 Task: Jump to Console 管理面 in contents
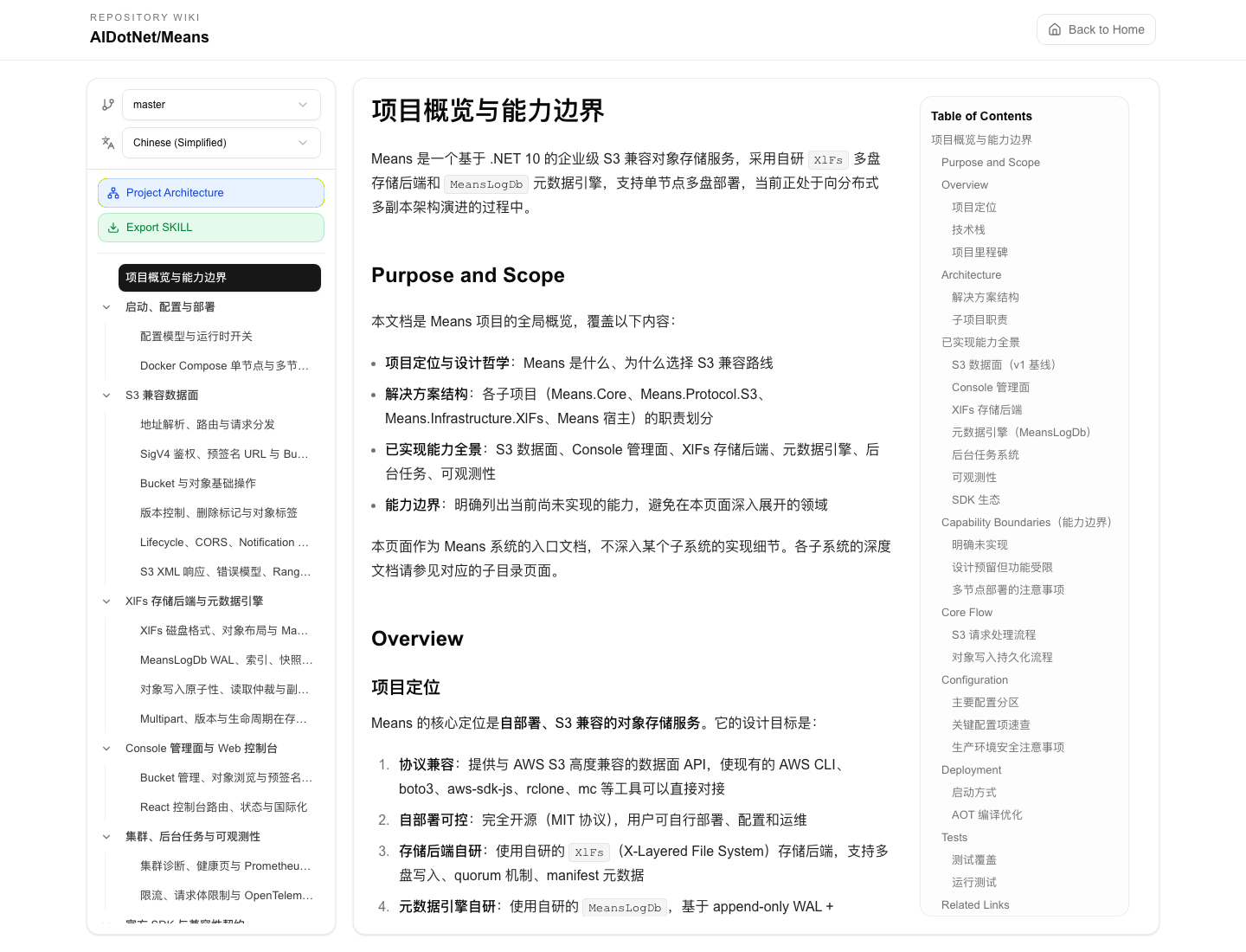pos(991,388)
